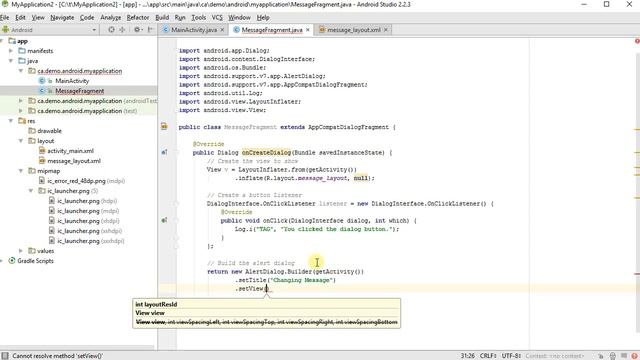640x360 pixels.
Task: Expand the test package node
Action: coord(21,111)
